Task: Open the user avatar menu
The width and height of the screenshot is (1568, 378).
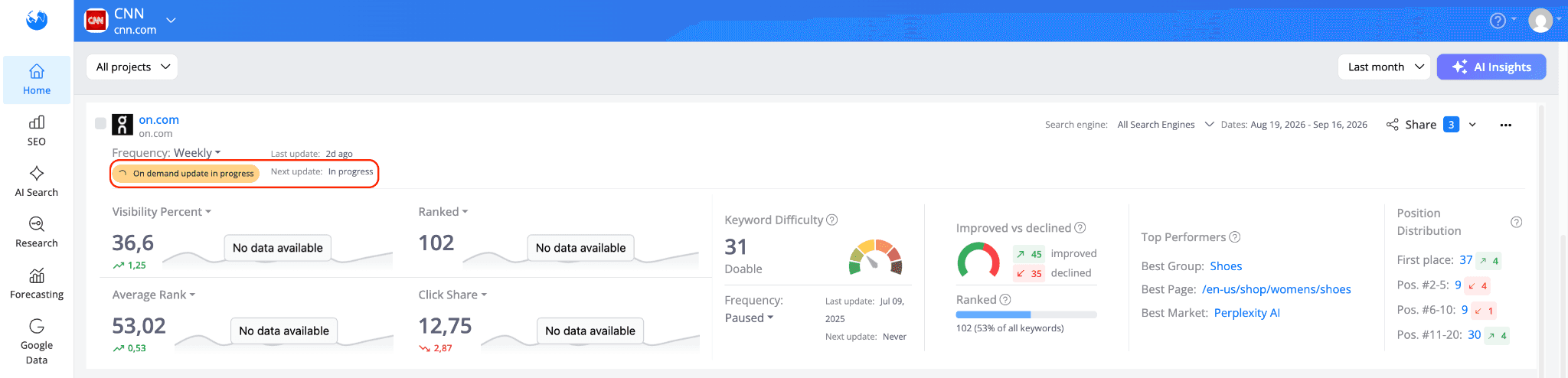Action: point(1540,21)
